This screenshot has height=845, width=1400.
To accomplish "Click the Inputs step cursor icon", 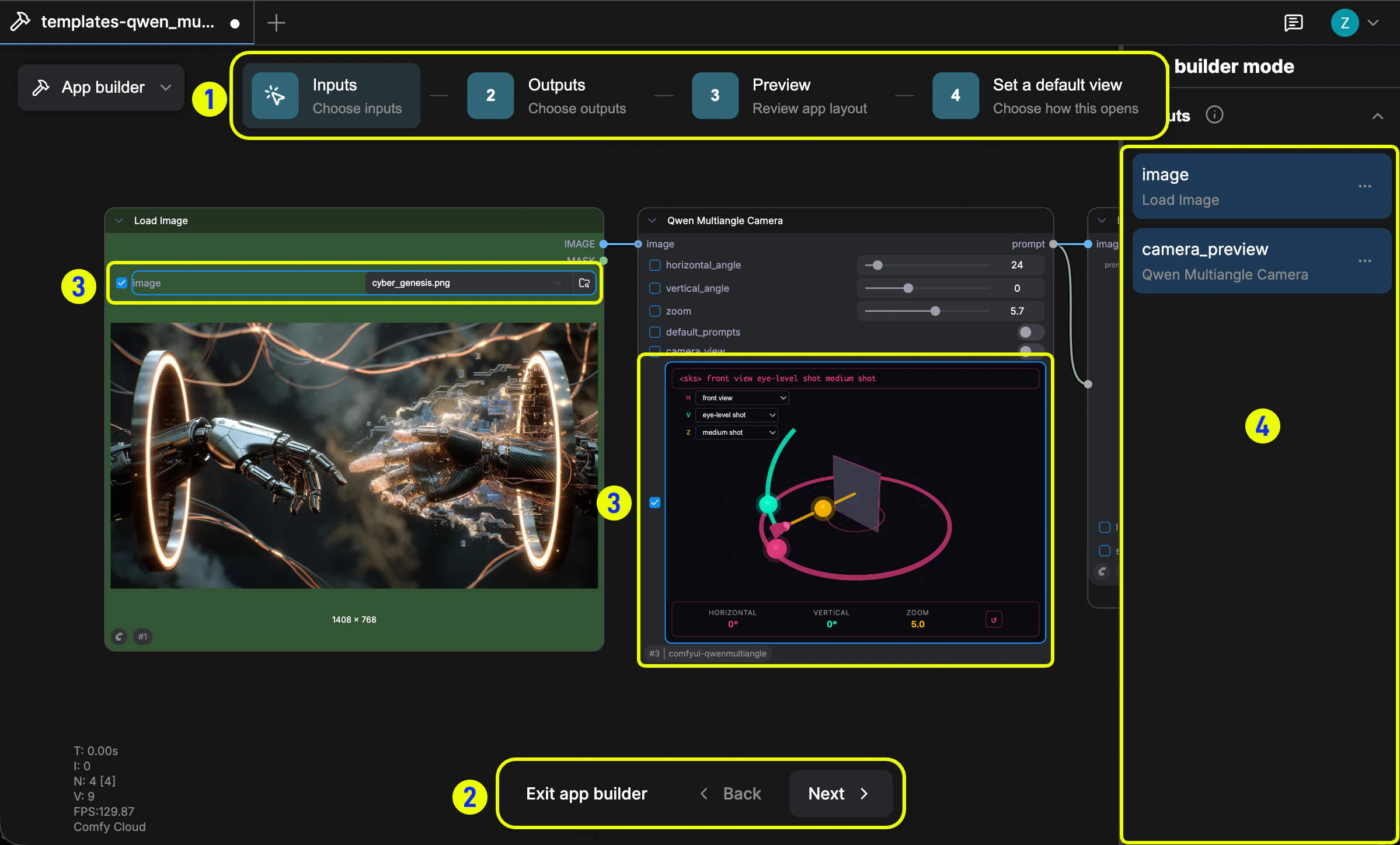I will click(x=274, y=95).
